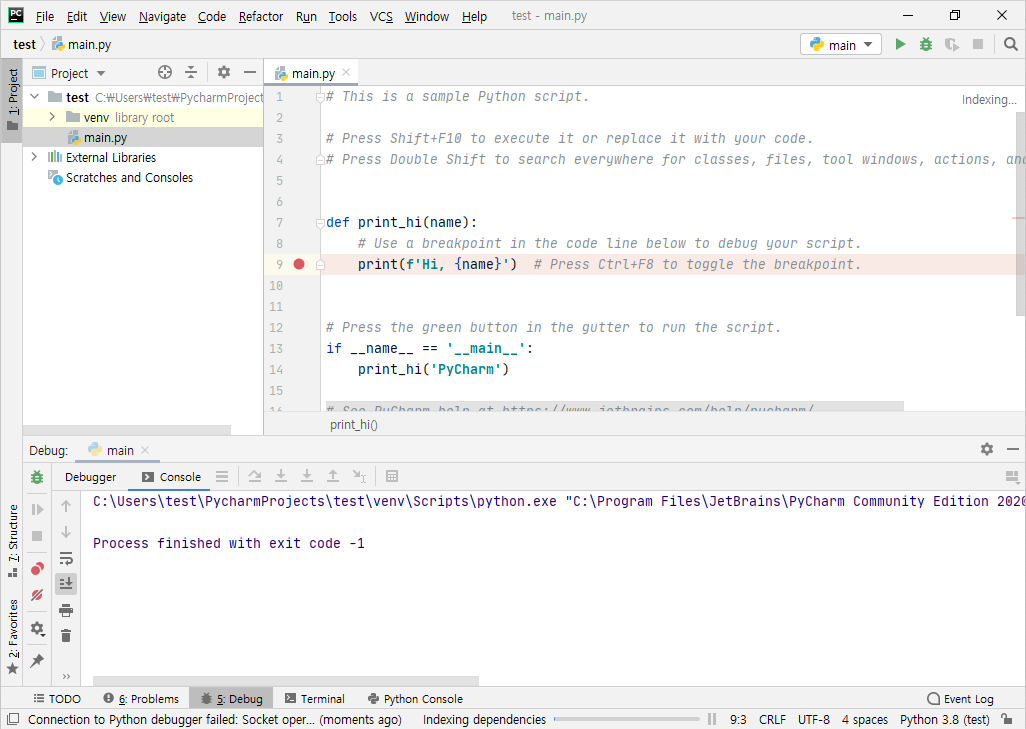Open debug settings gear in left sidebar
This screenshot has height=729, width=1026.
tap(37, 629)
